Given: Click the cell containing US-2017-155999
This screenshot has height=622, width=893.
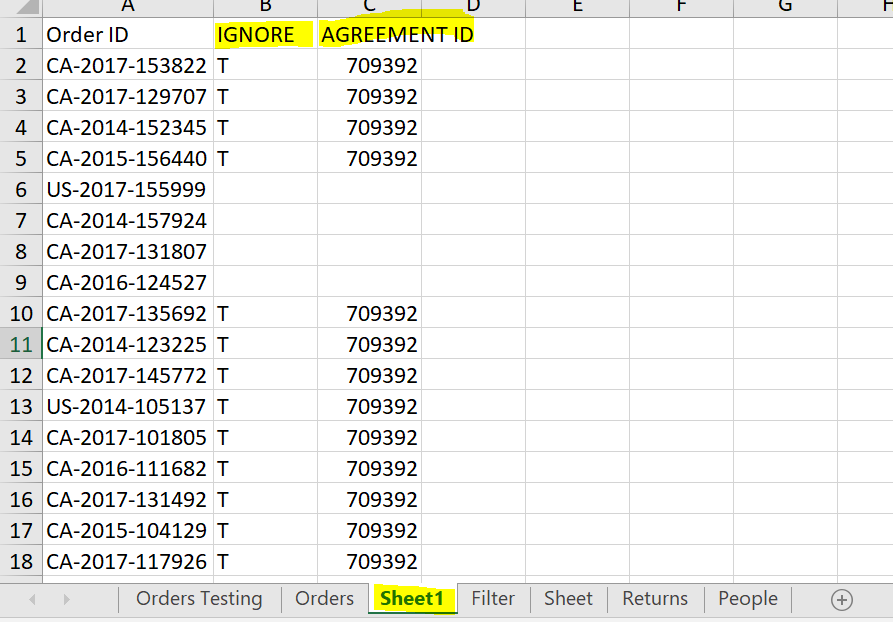Looking at the screenshot, I should (127, 190).
